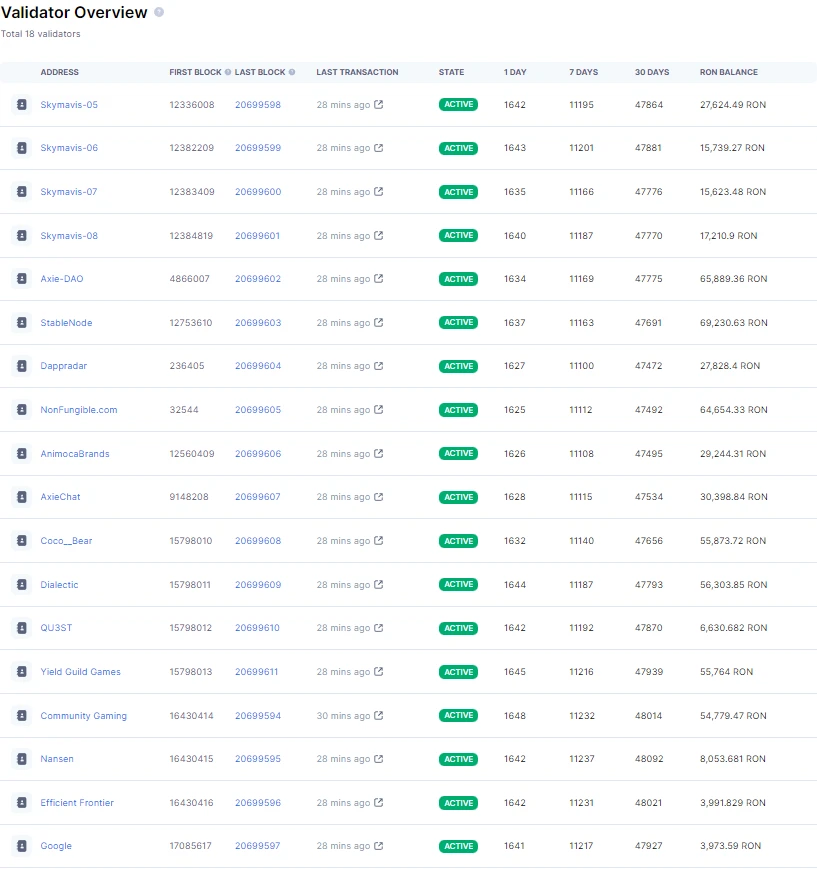Open last block 20699611
817x869 pixels.
pyautogui.click(x=256, y=672)
